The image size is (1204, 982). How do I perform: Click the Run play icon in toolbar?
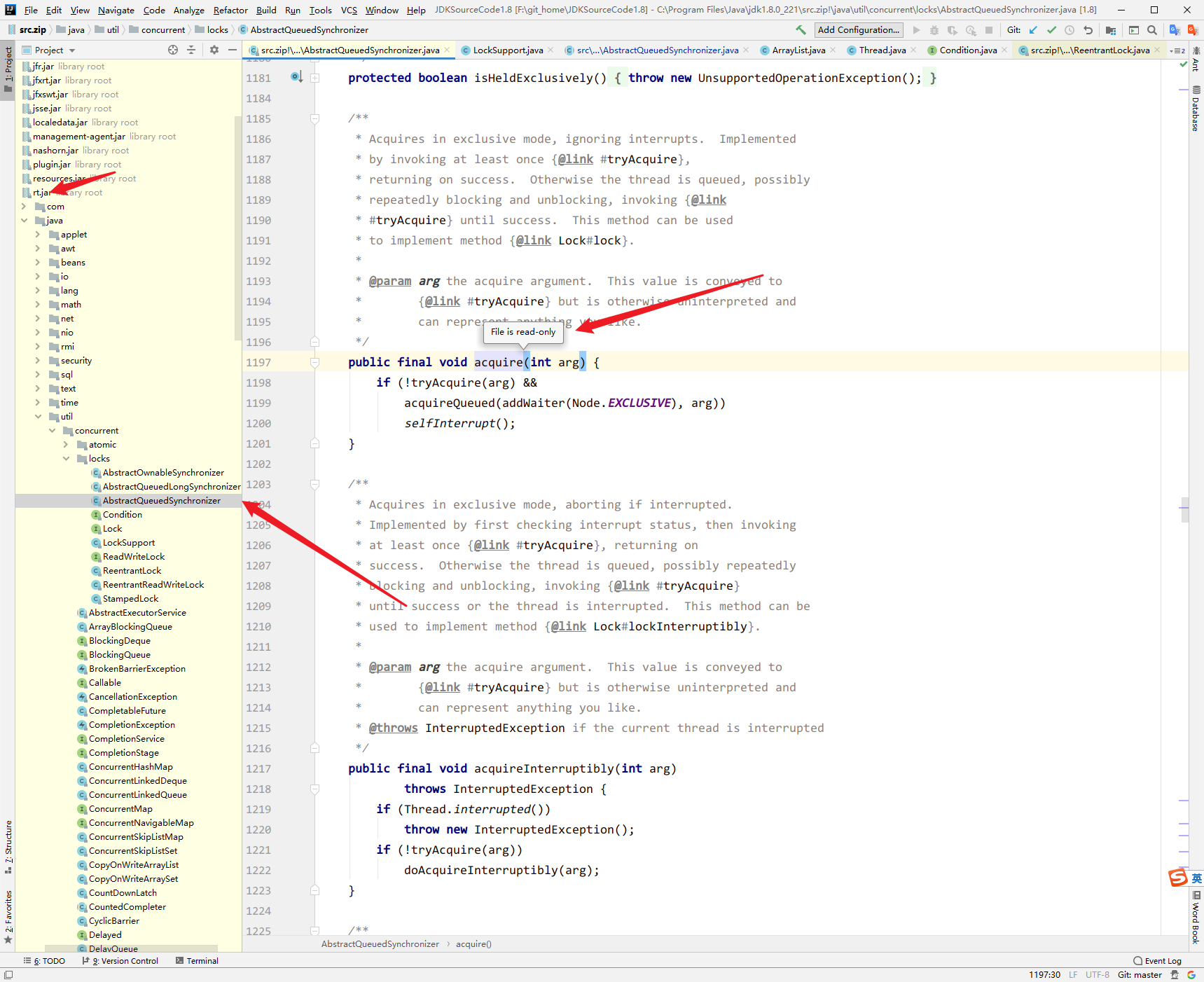[916, 30]
